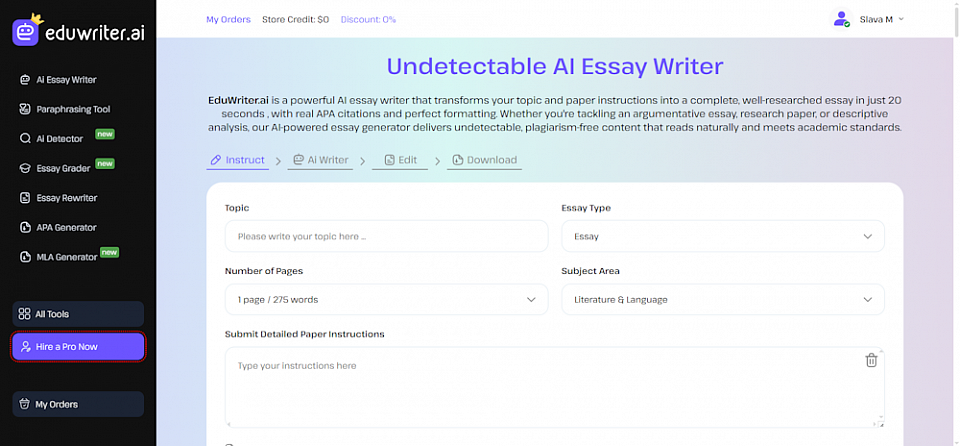Click the trash icon in instructions box
This screenshot has height=446, width=960.
[x=871, y=360]
